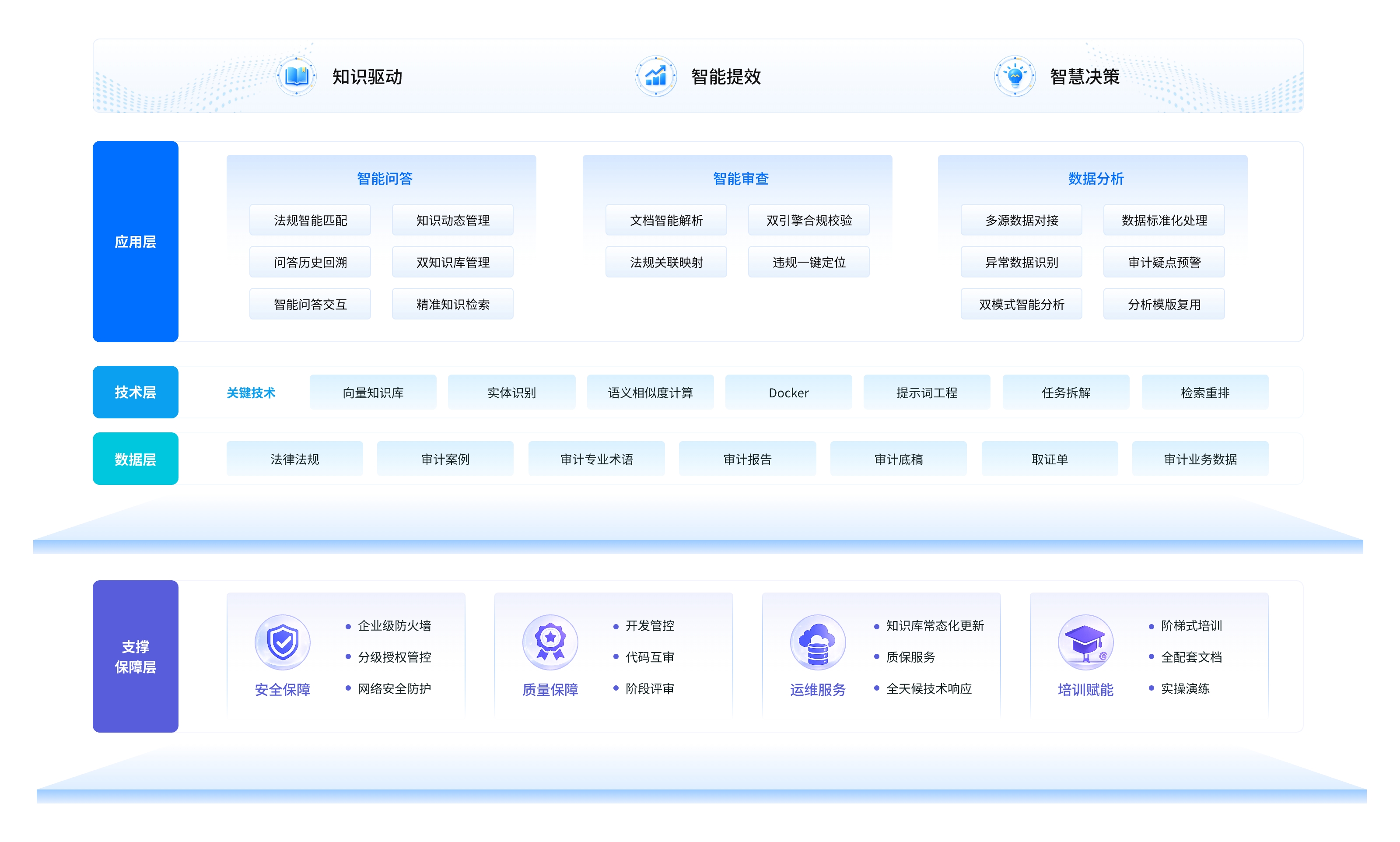Select the 数据层 layer tab
This screenshot has height=842, width=1400.
click(136, 459)
